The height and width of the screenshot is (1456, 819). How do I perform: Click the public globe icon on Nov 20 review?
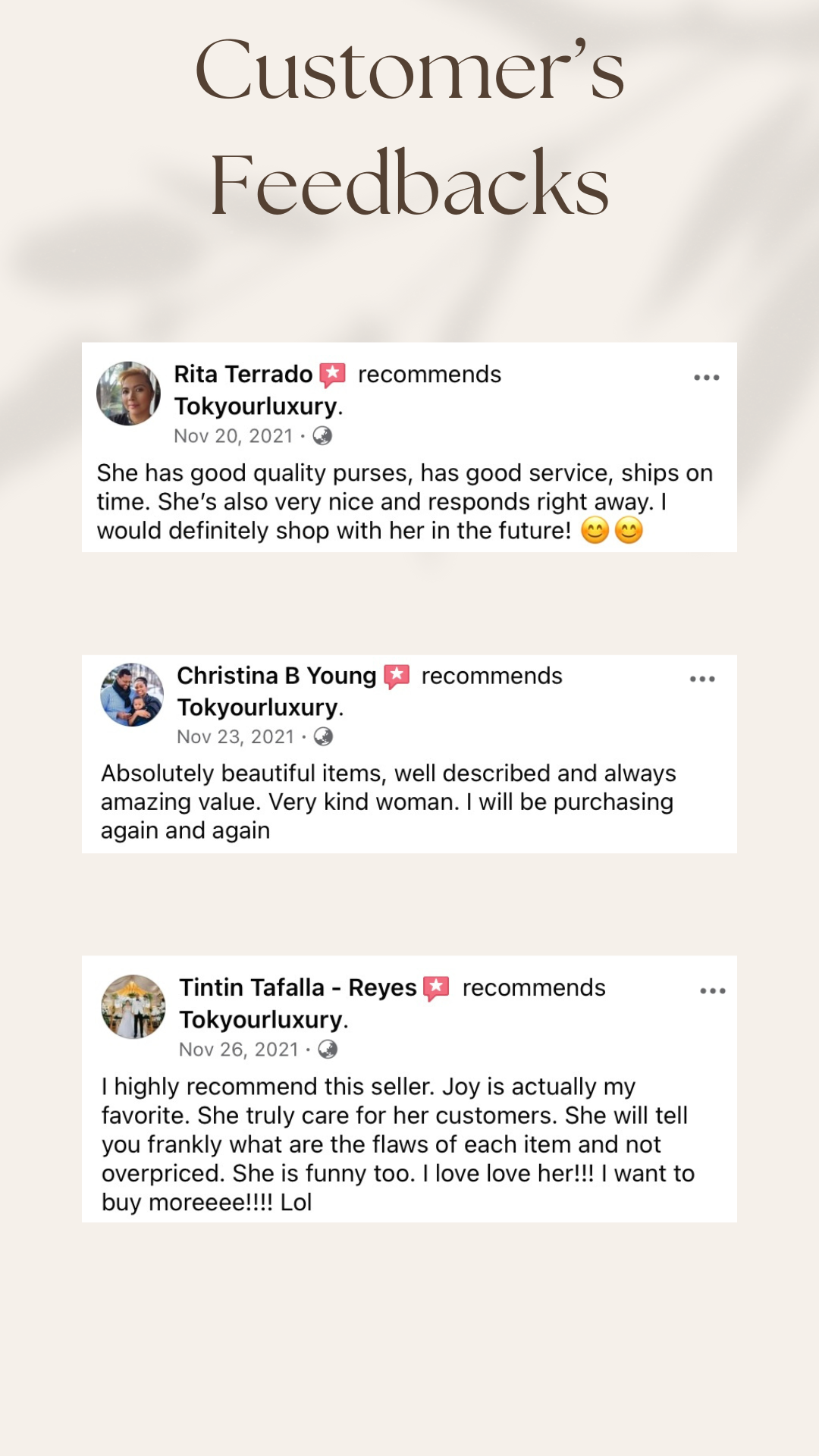coord(322,436)
